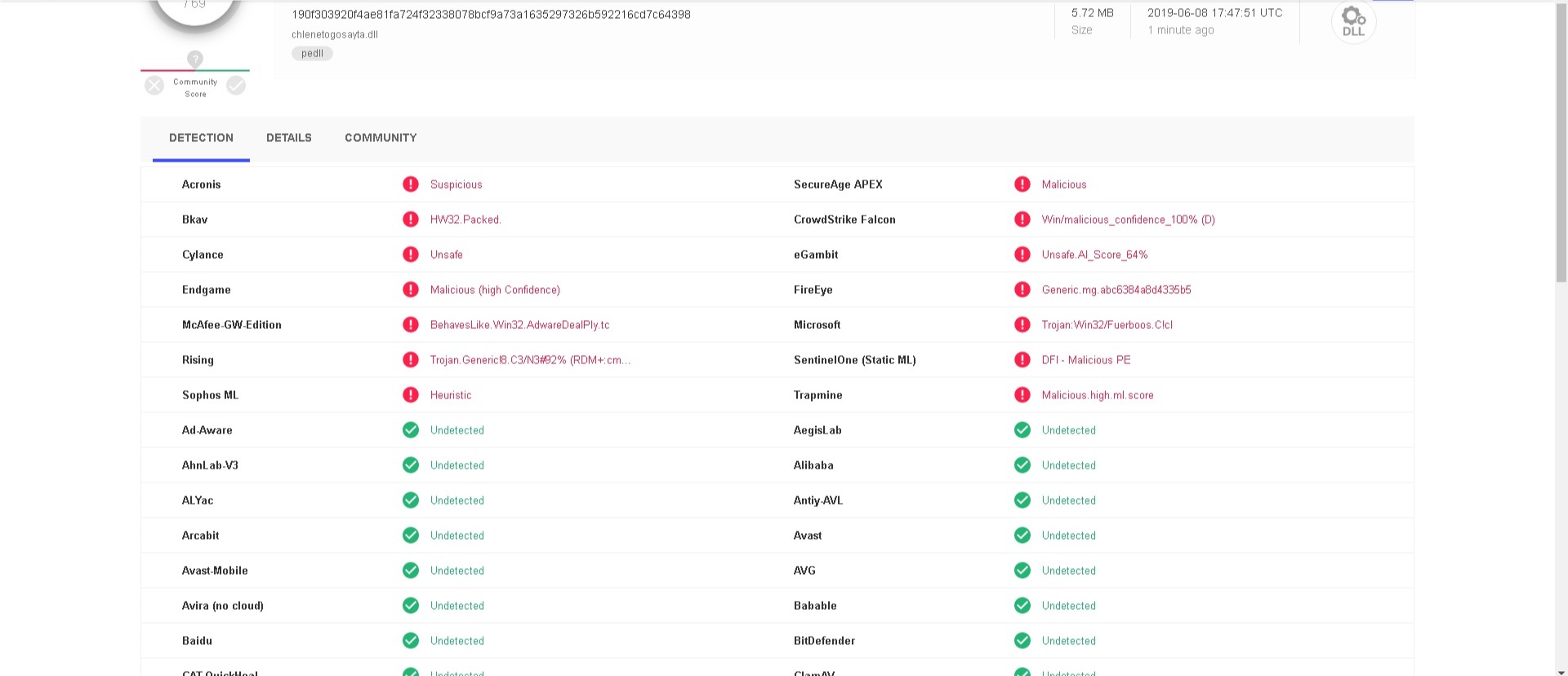Click the 5.72 MB size value
This screenshot has height=676, width=1568.
[x=1093, y=13]
